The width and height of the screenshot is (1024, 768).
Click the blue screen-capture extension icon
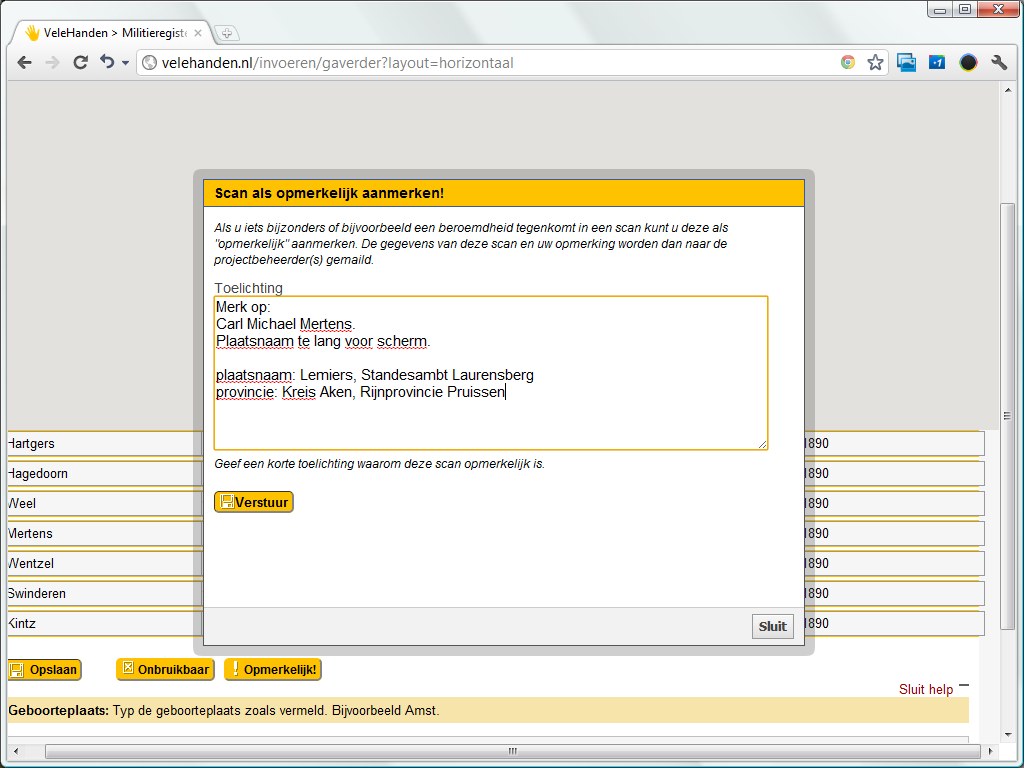(906, 62)
